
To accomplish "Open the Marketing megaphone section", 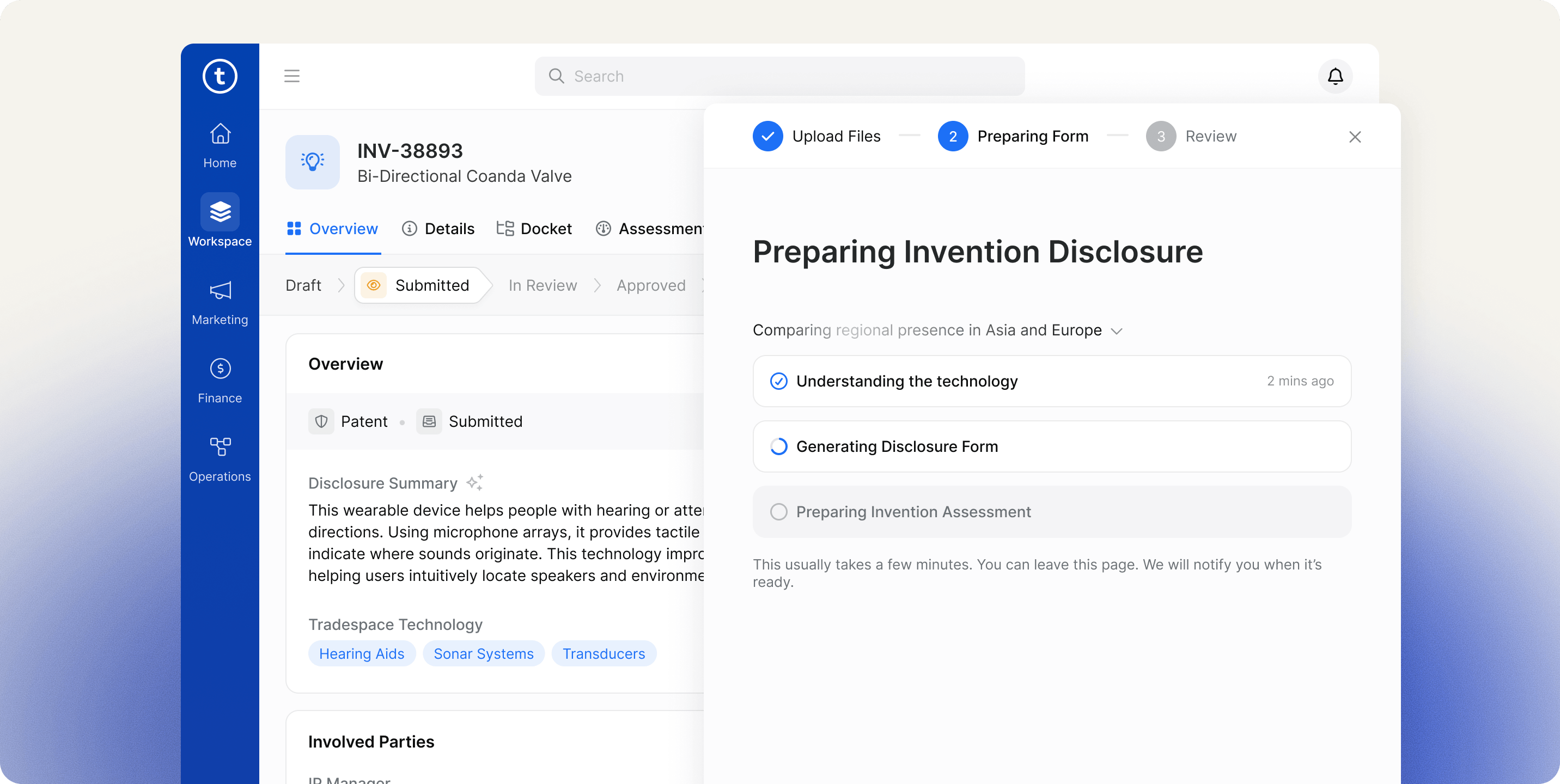I will [220, 303].
